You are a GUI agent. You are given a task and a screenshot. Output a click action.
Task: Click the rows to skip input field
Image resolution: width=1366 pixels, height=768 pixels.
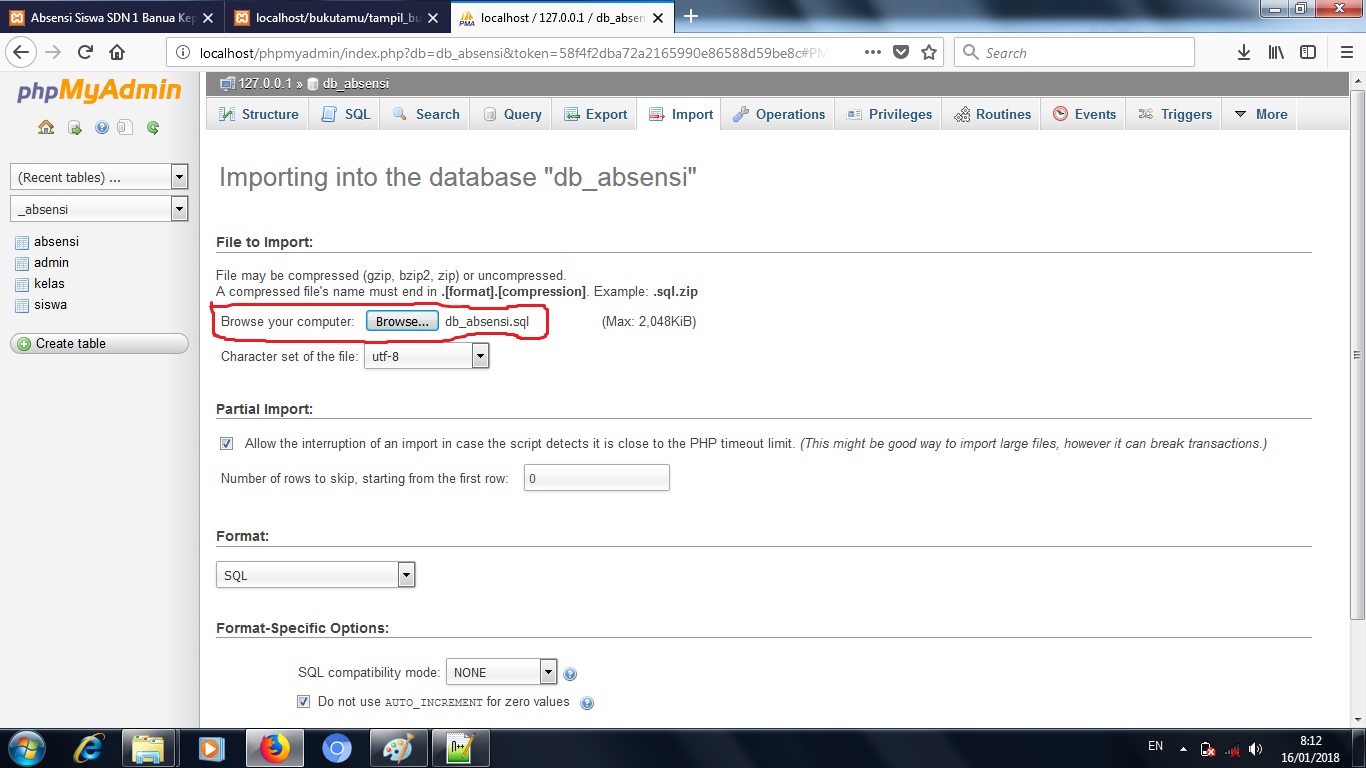[x=596, y=477]
